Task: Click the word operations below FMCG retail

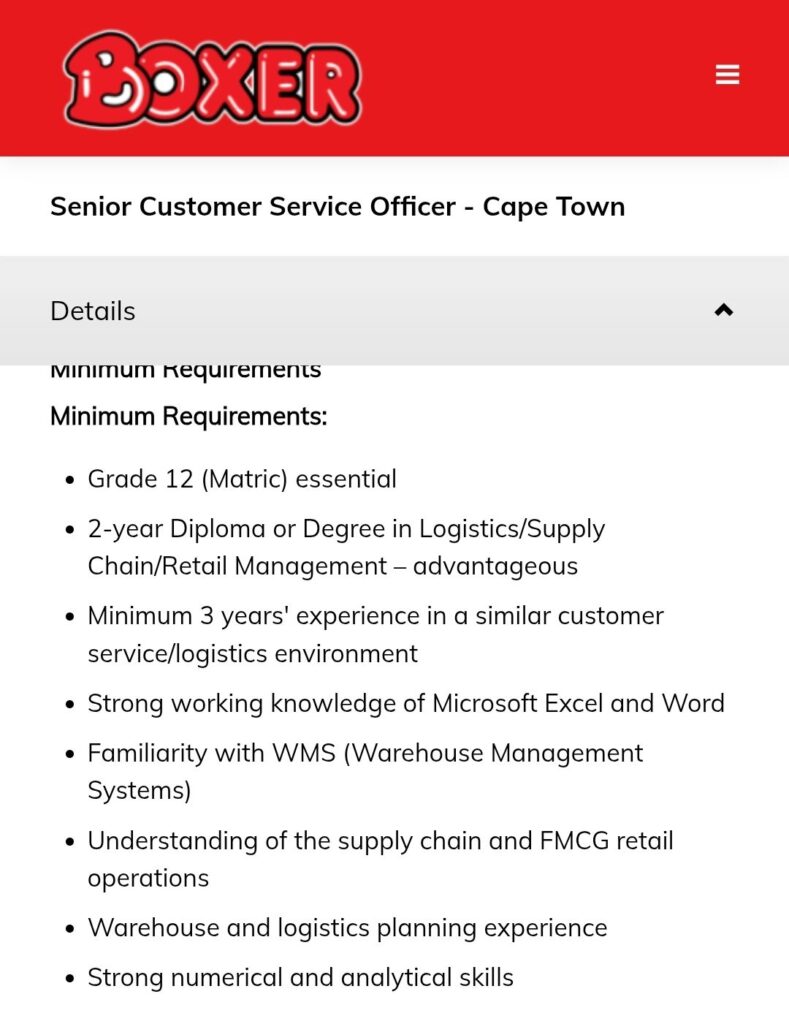Action: (148, 878)
